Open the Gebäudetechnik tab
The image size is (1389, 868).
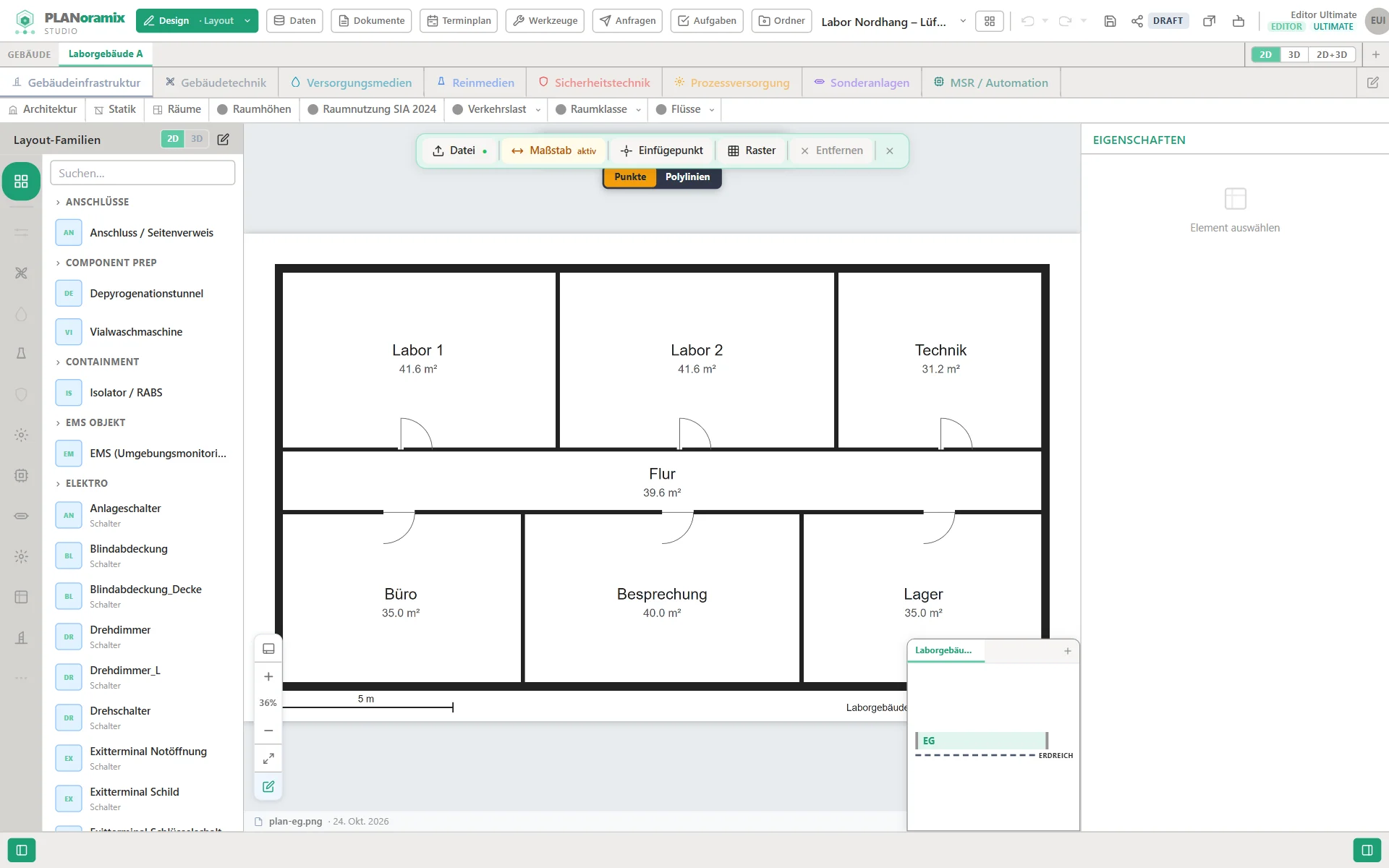coord(216,82)
